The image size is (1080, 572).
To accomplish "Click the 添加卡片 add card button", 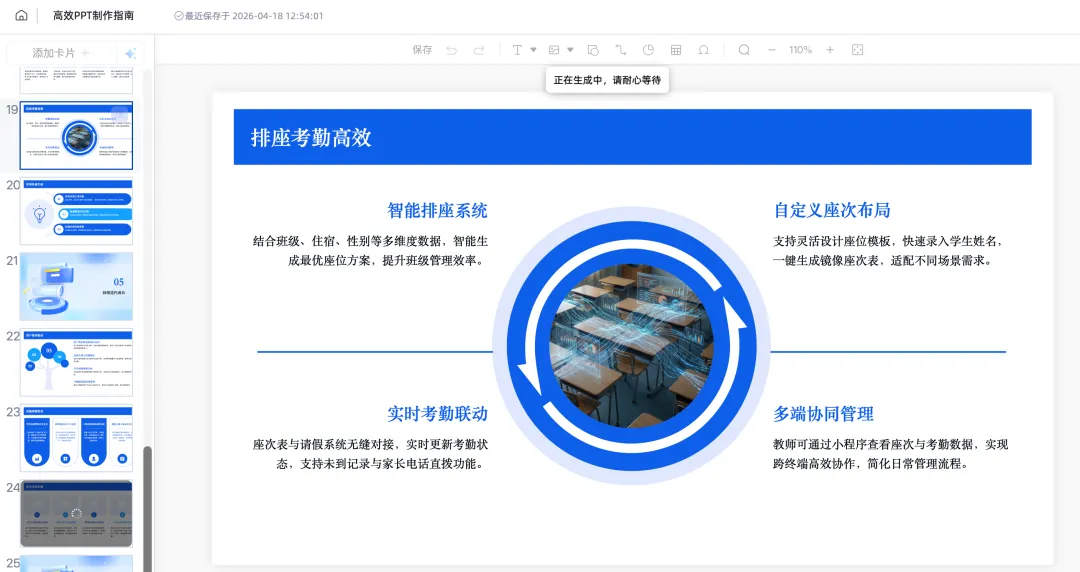I will [61, 53].
